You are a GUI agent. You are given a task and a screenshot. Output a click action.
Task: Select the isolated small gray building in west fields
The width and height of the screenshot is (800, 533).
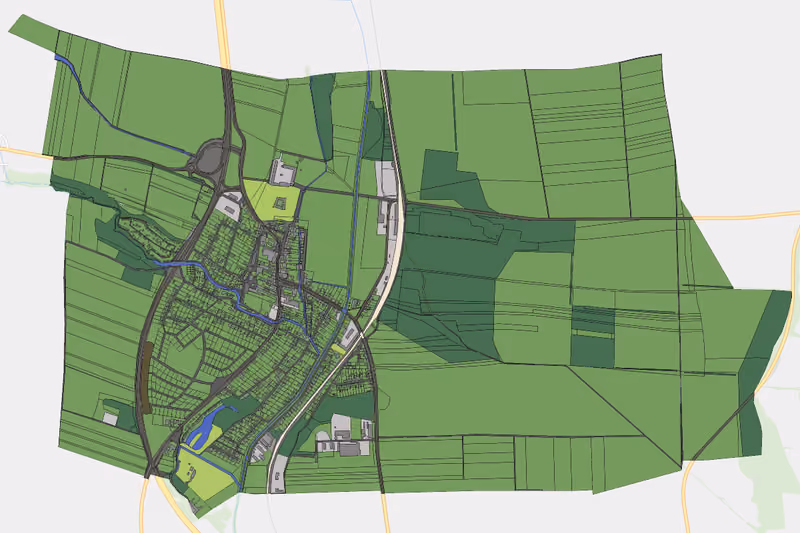click(x=110, y=419)
